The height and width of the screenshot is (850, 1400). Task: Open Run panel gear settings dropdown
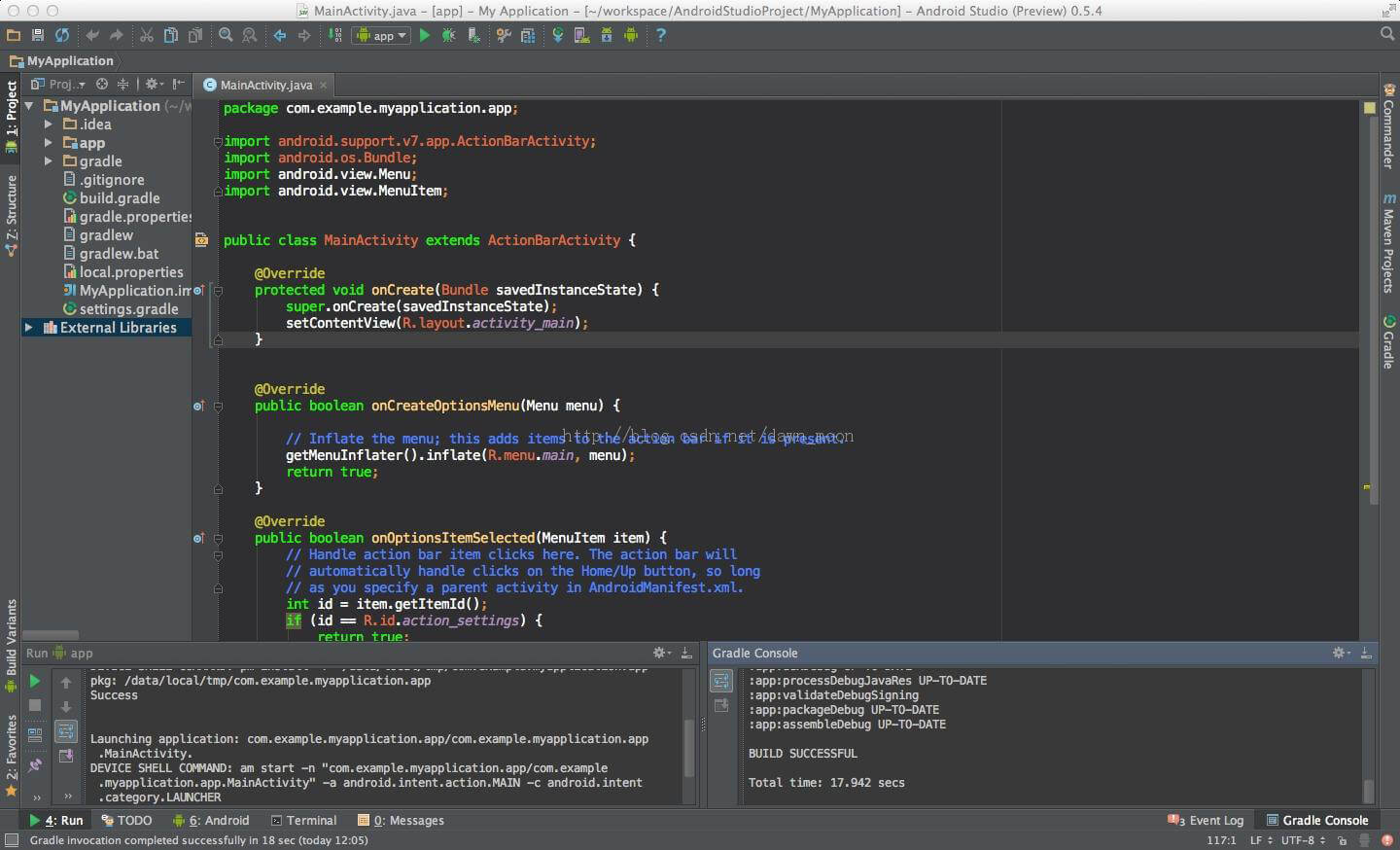pos(662,653)
